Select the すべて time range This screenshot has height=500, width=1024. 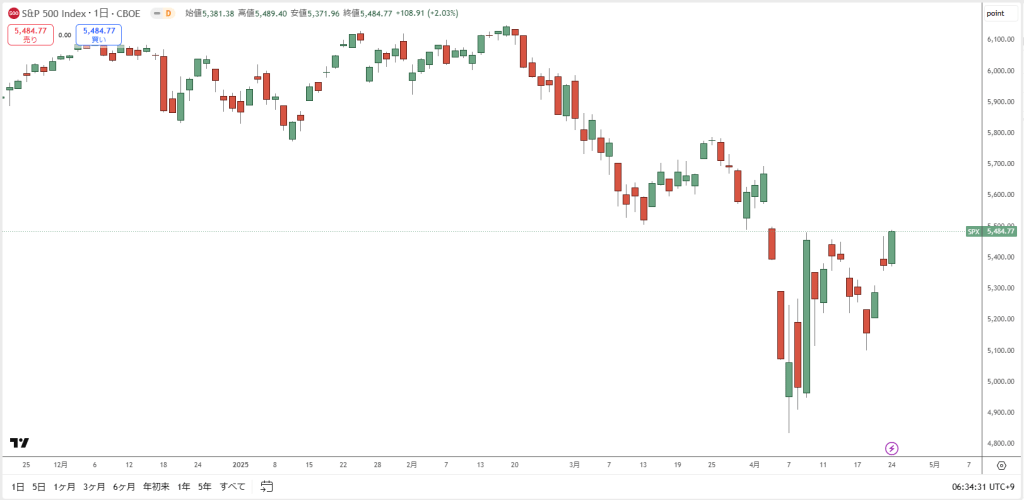tap(232, 486)
